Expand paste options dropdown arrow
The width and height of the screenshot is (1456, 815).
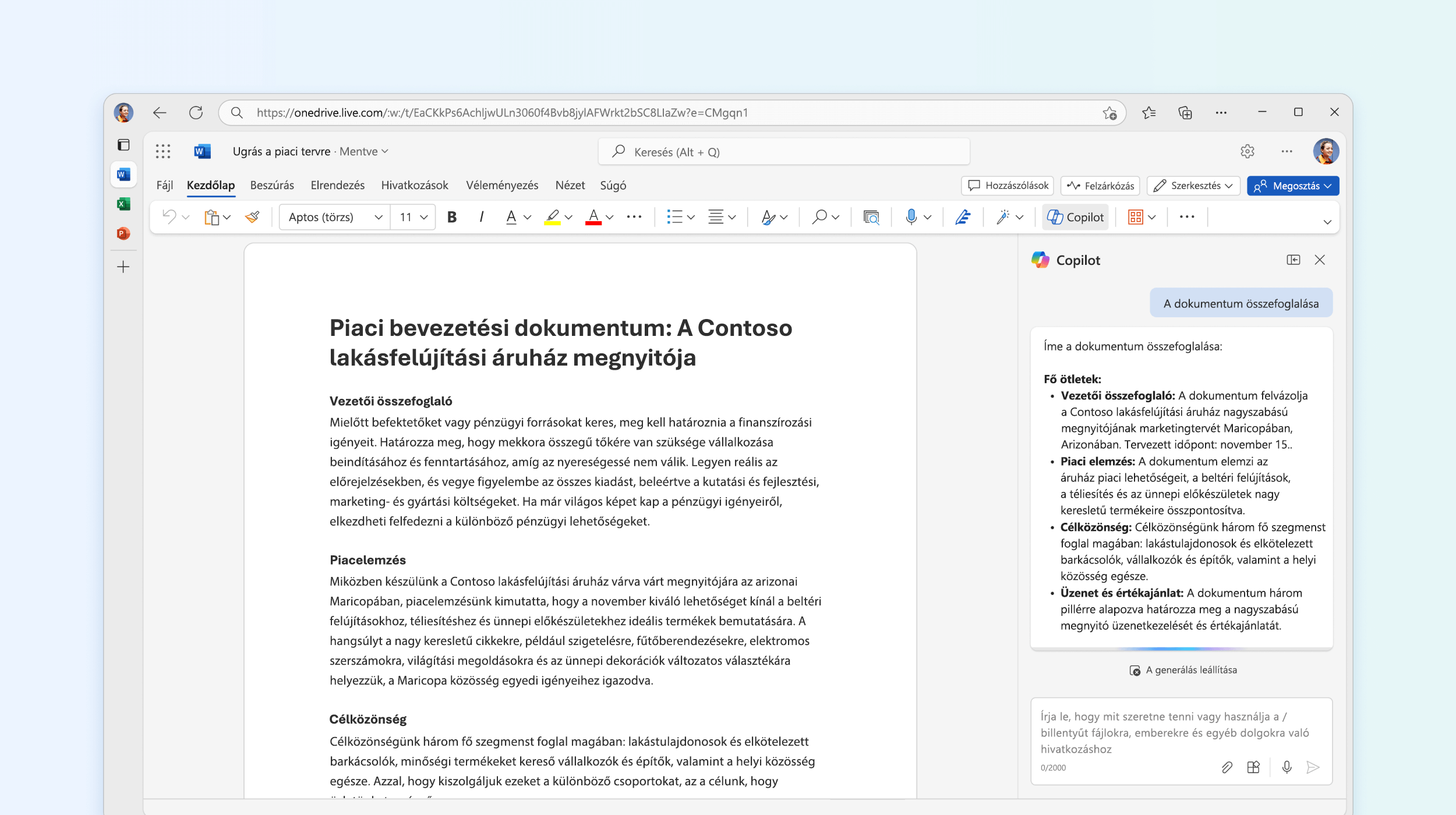[227, 217]
